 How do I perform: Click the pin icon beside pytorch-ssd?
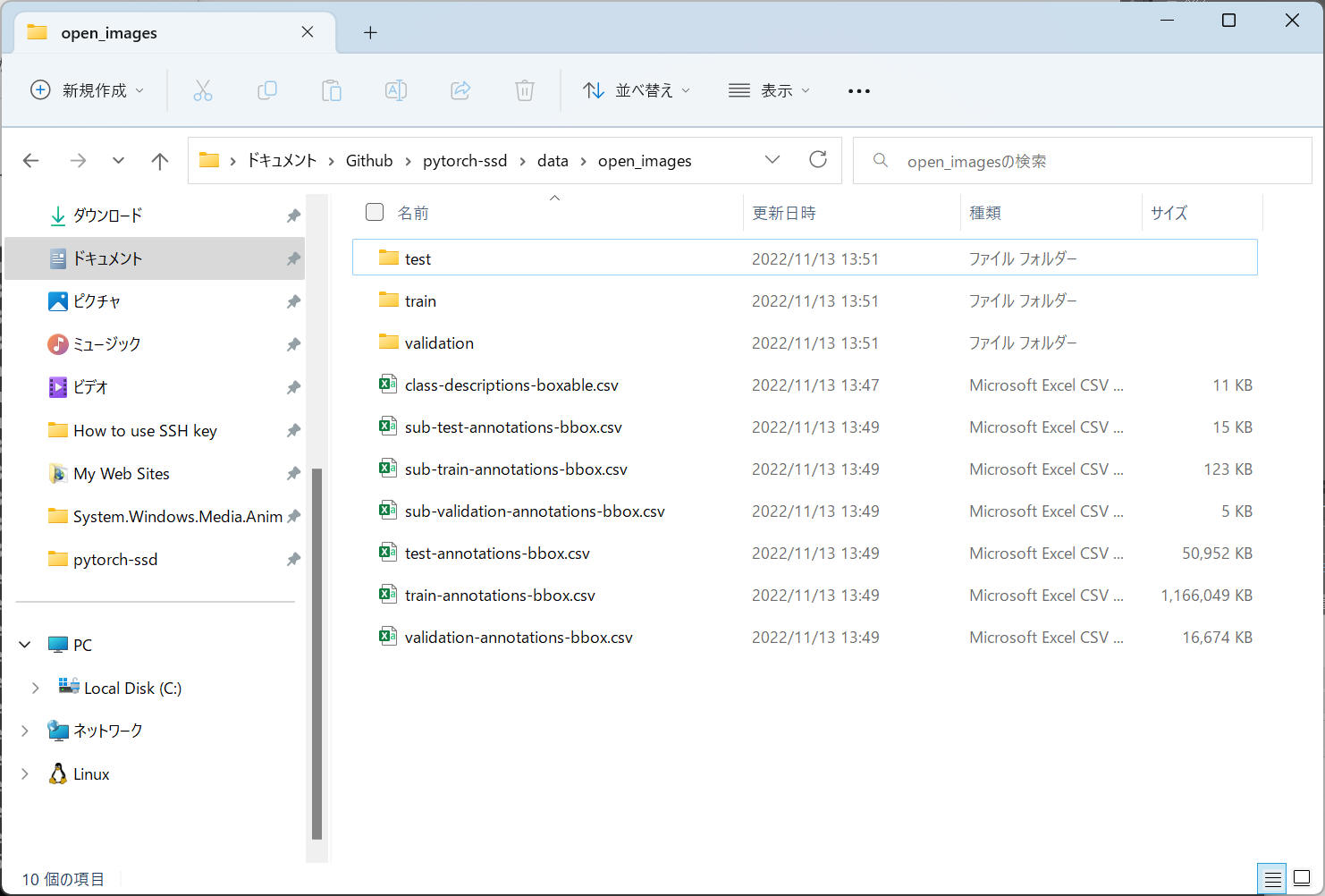[x=293, y=559]
